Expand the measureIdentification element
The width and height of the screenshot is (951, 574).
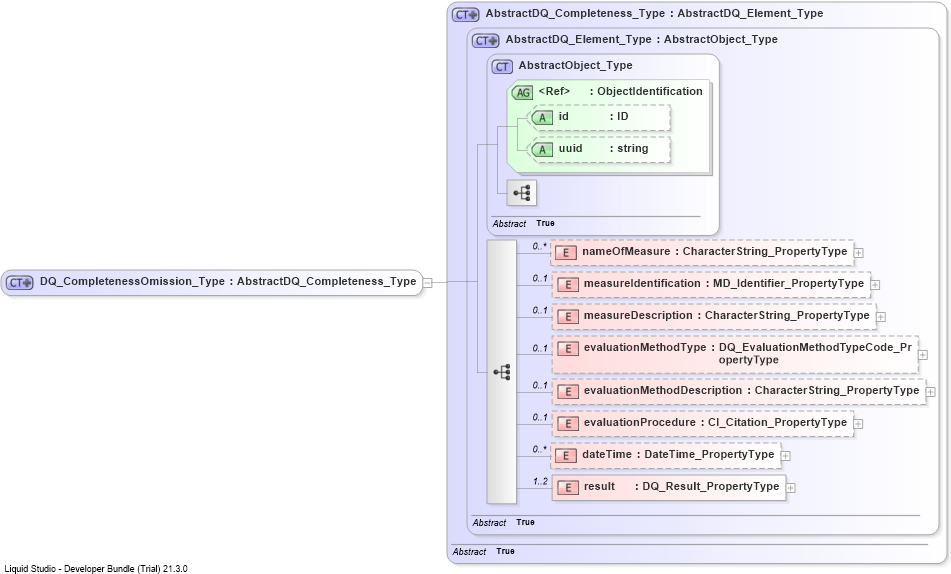(x=875, y=285)
